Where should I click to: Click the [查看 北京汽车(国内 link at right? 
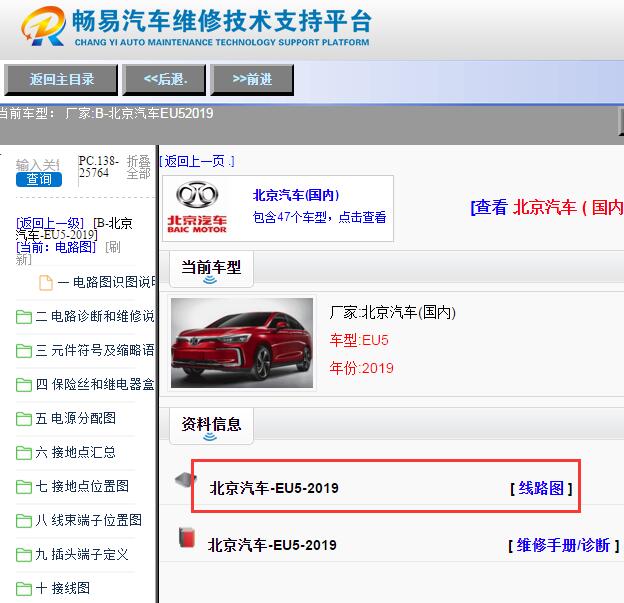pyautogui.click(x=547, y=207)
